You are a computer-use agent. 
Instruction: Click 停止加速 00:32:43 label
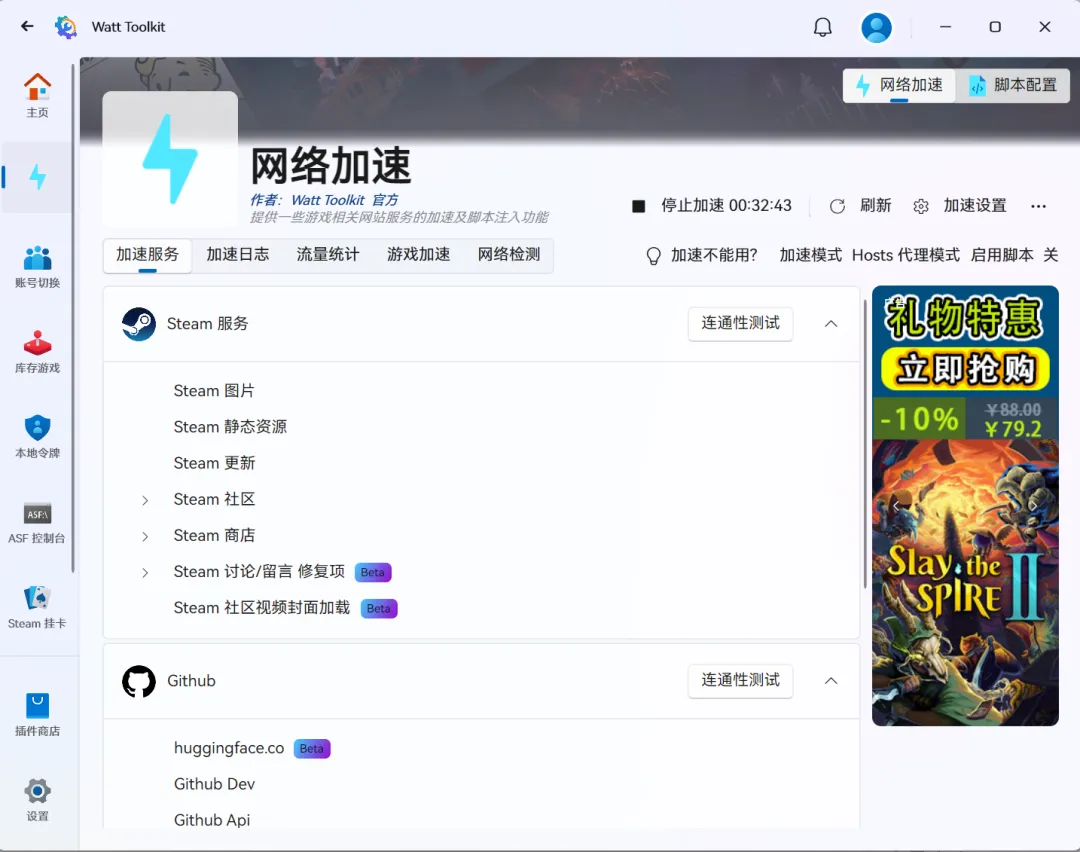727,206
